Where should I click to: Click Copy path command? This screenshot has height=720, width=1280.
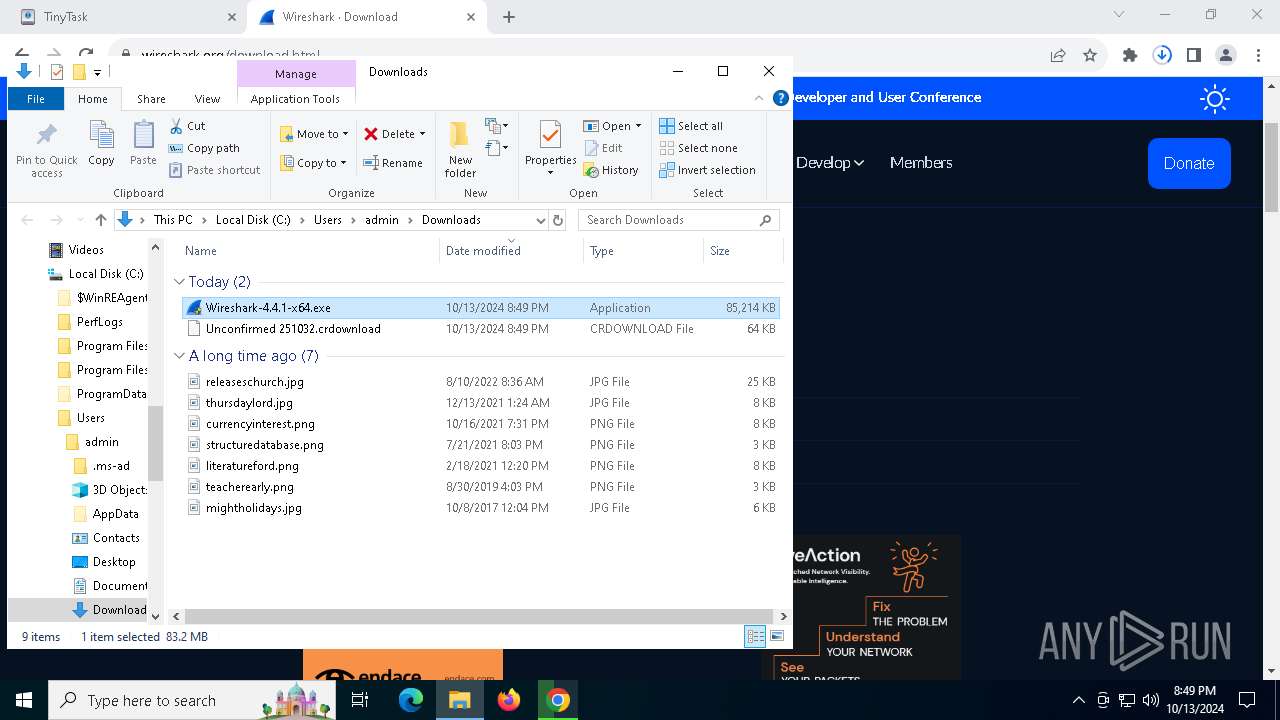click(204, 148)
